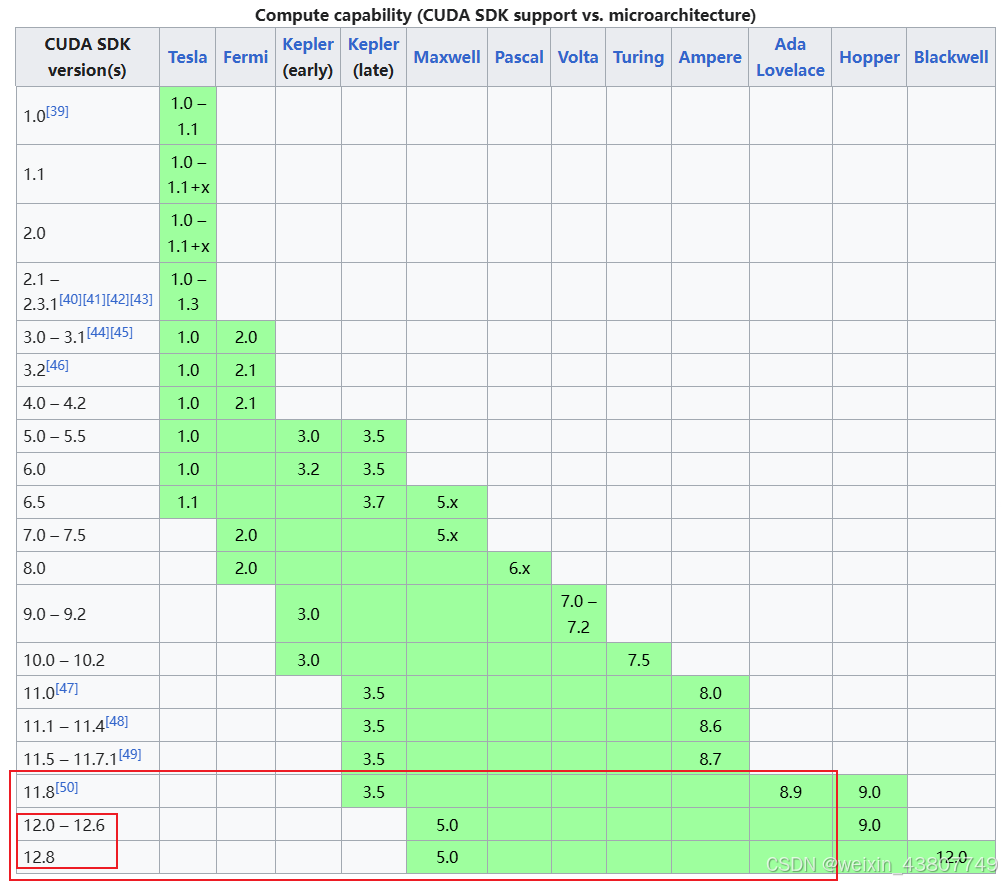Screen dimensions: 1002x883
Task: Open the Turing header link
Action: pos(638,58)
